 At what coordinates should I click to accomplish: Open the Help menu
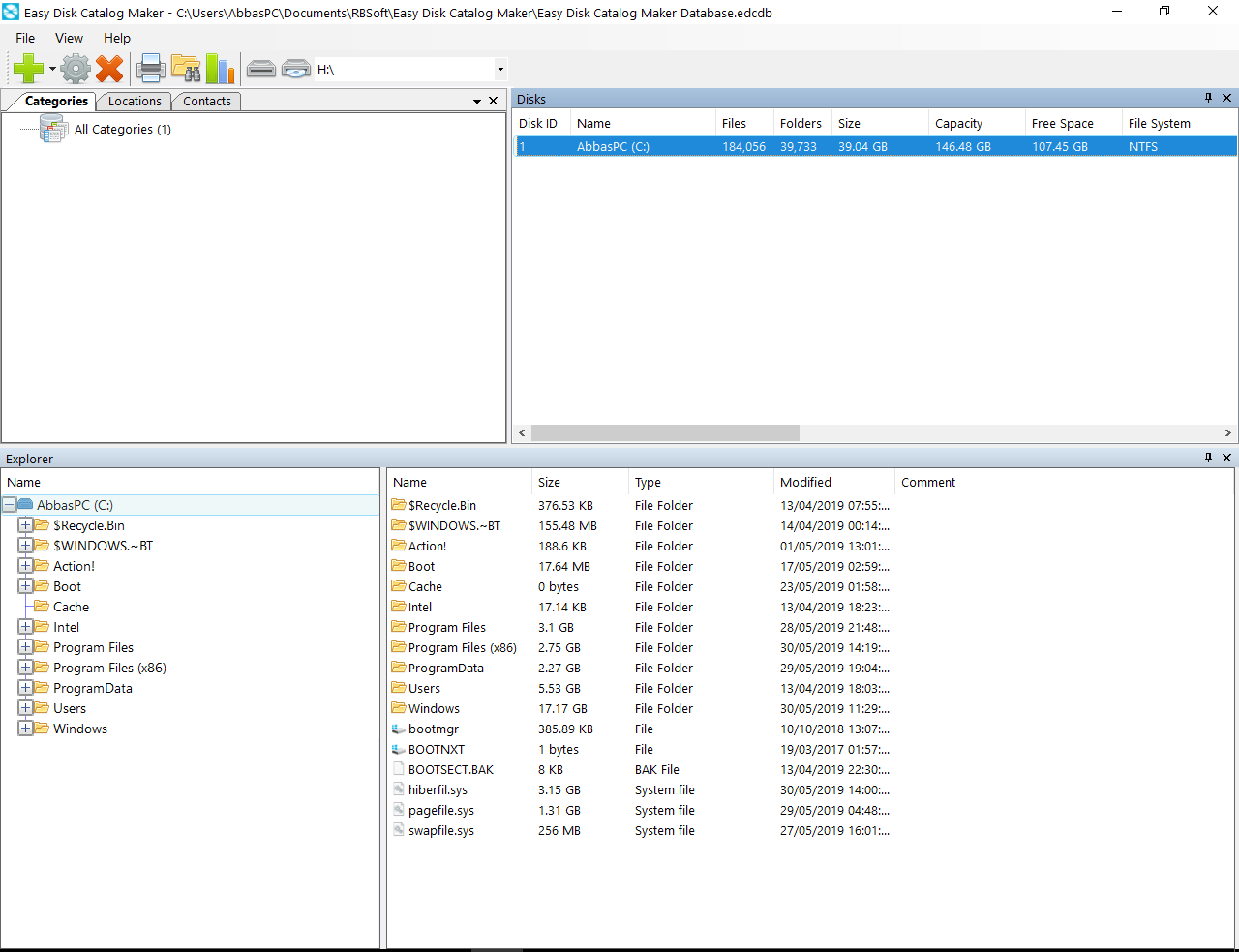117,38
